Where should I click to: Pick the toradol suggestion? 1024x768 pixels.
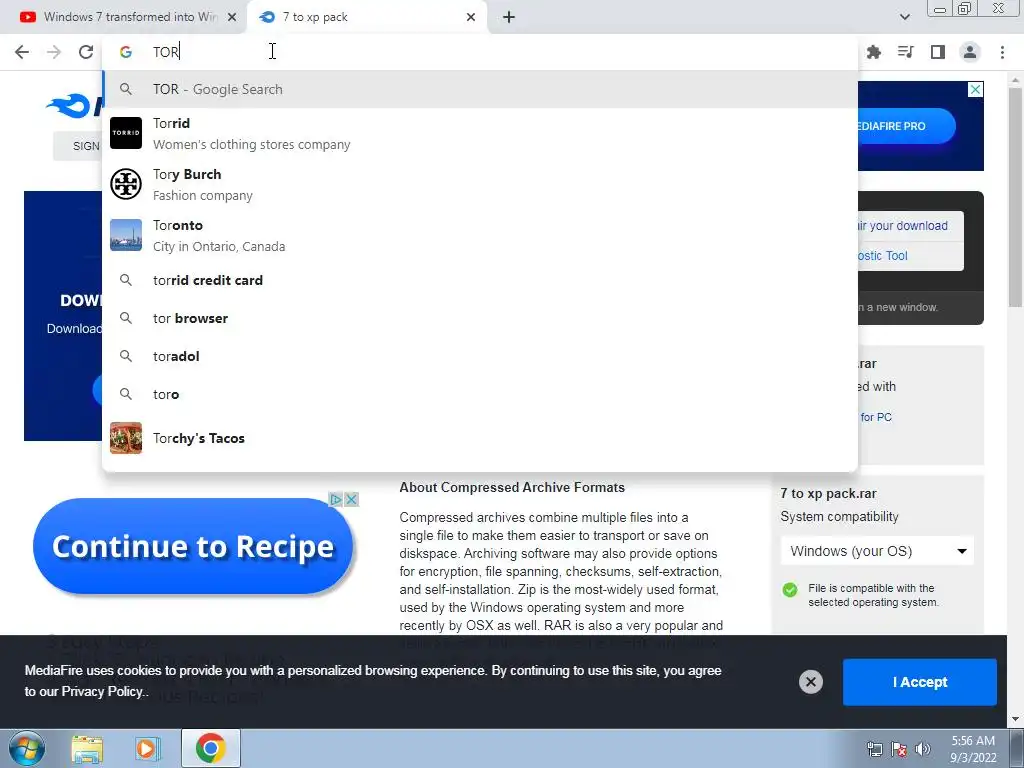coord(480,356)
